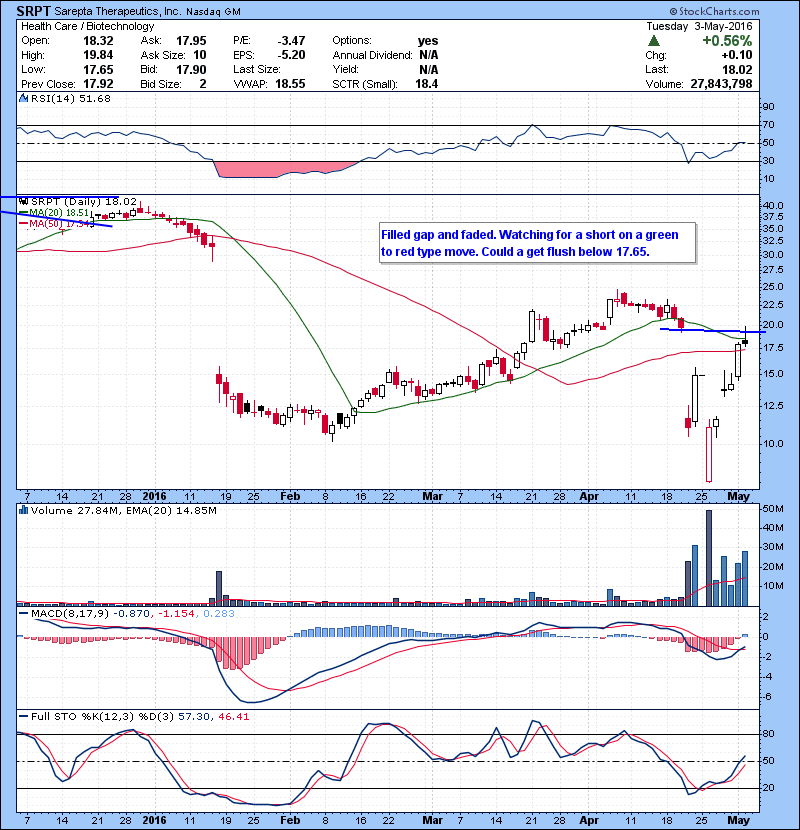Click the Annual Dividend label
The height and width of the screenshot is (830, 800).
coord(372,55)
